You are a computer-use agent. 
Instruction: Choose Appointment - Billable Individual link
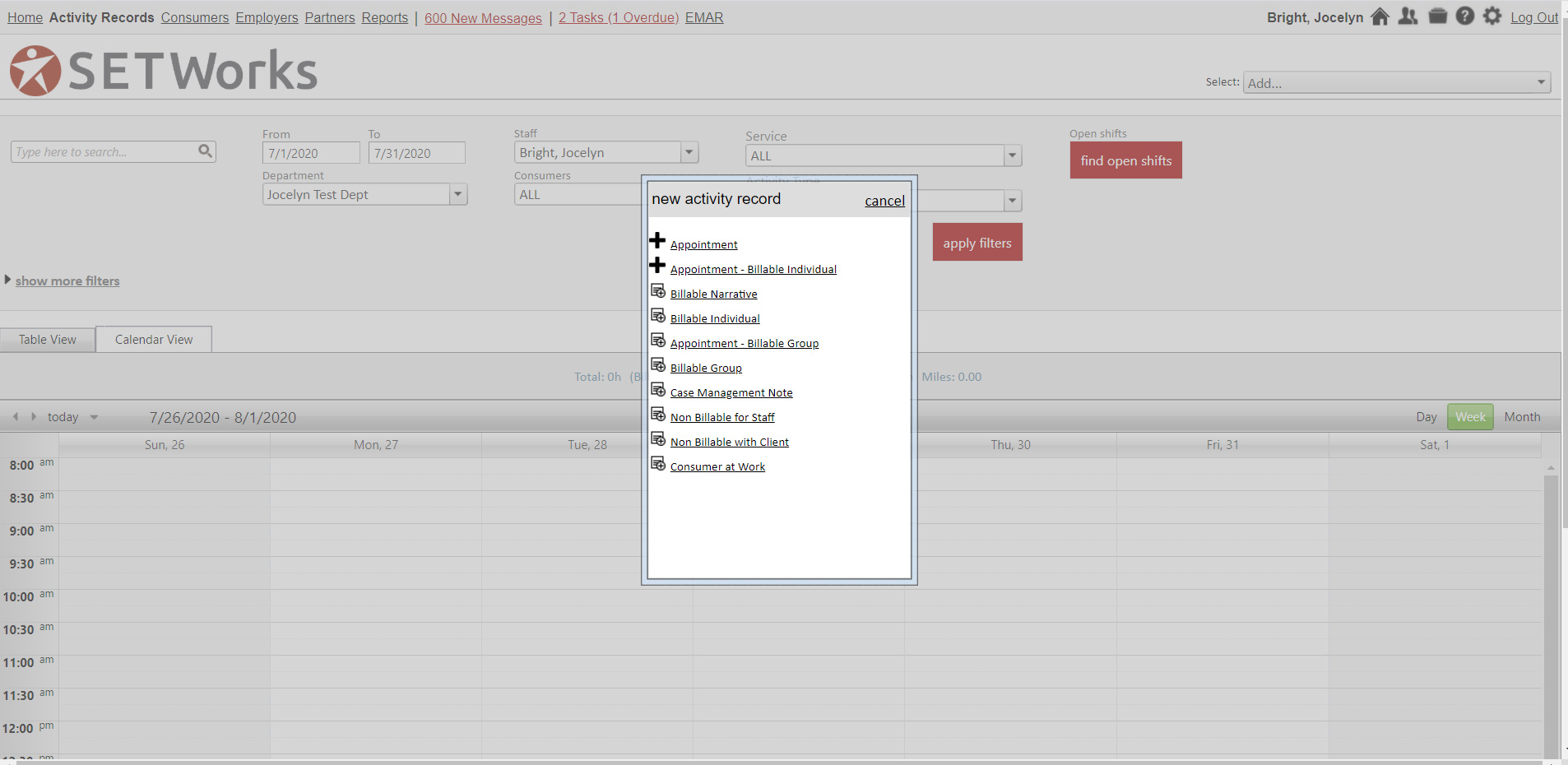click(754, 269)
